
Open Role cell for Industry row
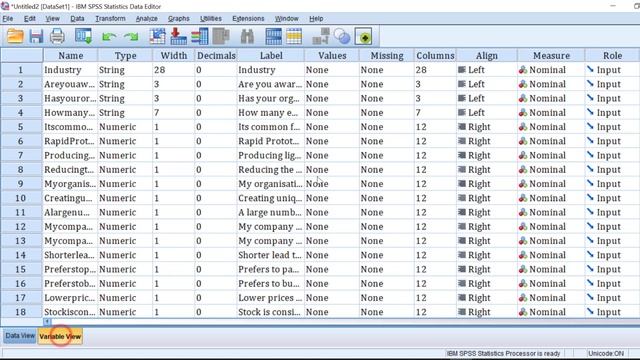[x=612, y=70]
